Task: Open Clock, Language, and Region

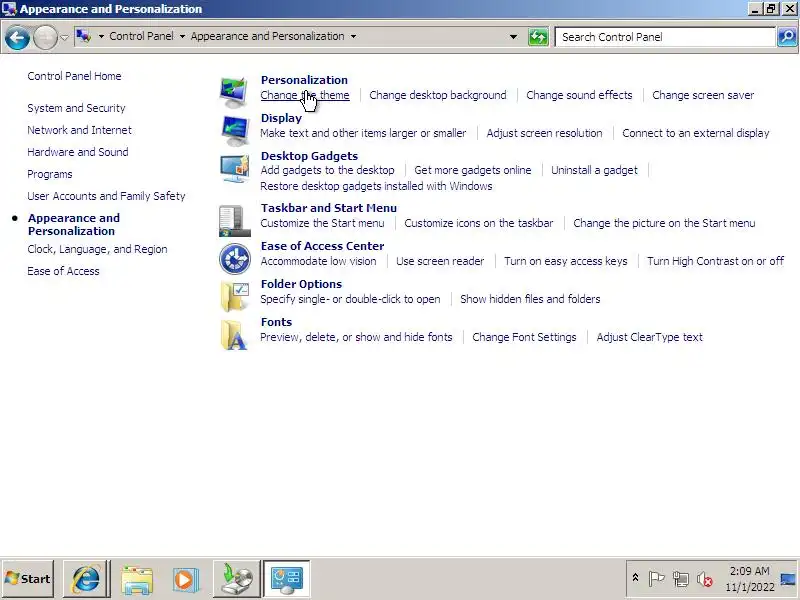Action: (97, 249)
